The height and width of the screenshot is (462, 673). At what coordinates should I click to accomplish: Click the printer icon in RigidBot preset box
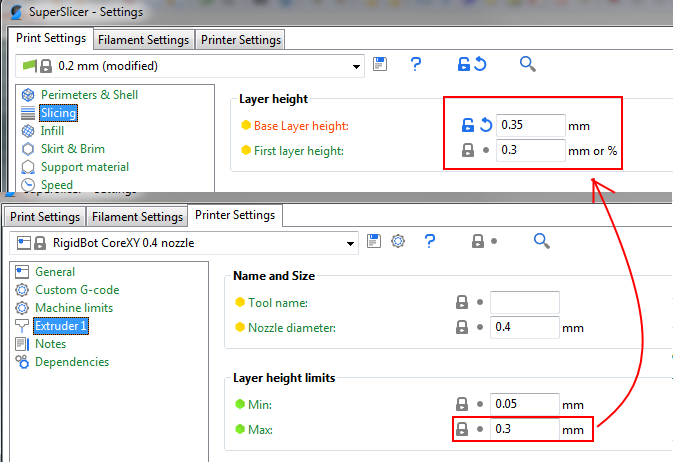24,243
